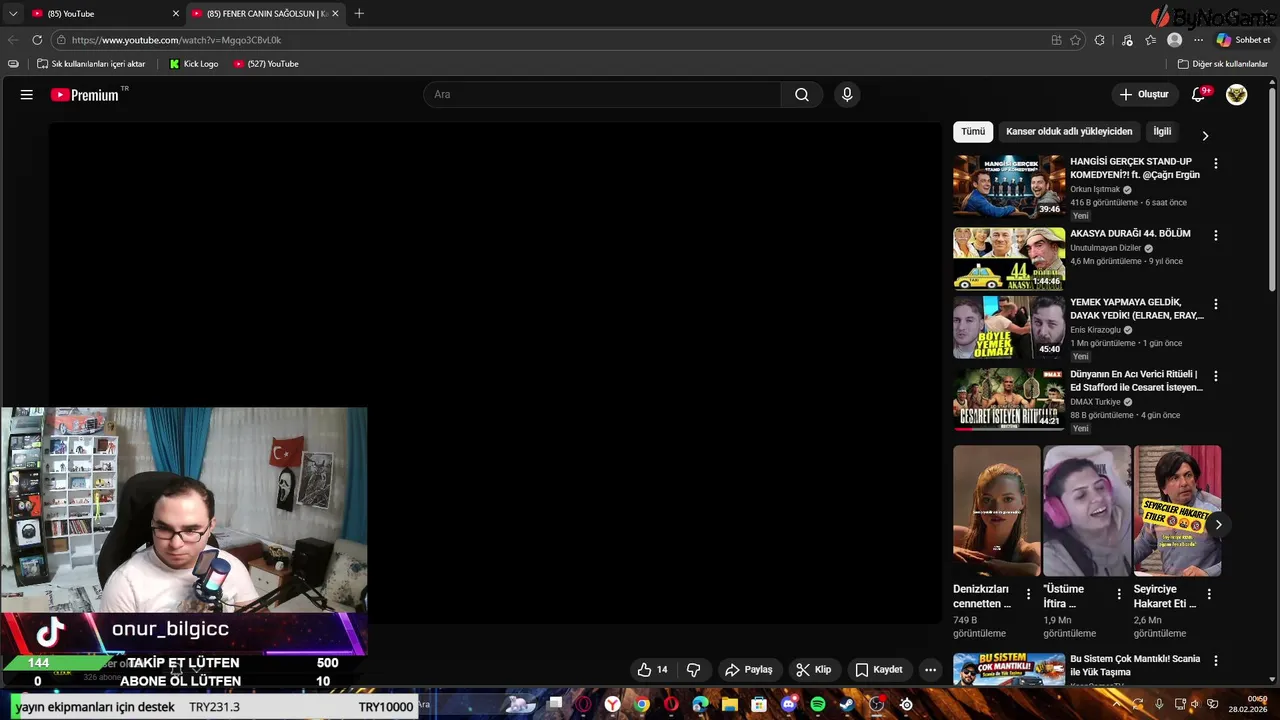Open Orkun Işıtmak channel link

coord(1095,189)
